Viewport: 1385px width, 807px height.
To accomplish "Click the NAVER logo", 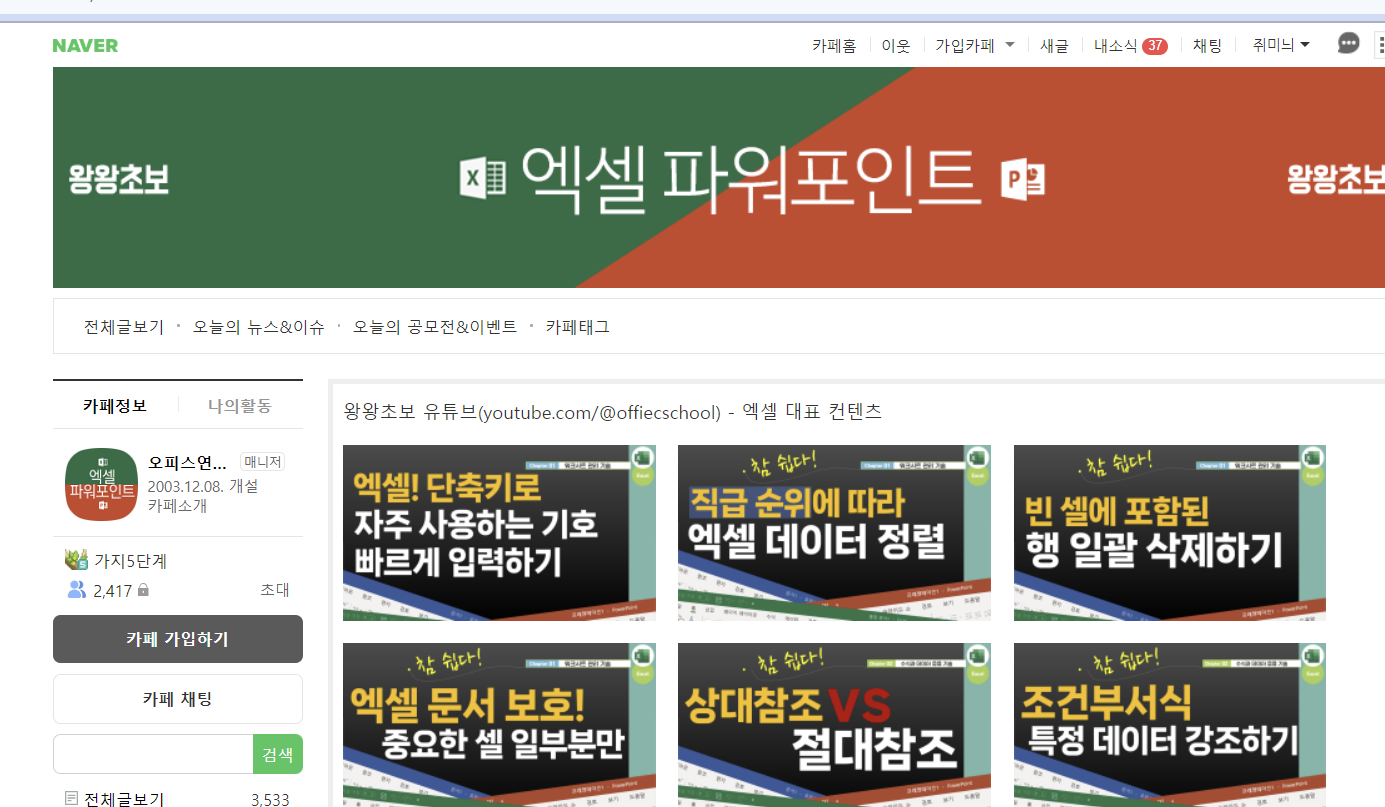I will [x=85, y=46].
